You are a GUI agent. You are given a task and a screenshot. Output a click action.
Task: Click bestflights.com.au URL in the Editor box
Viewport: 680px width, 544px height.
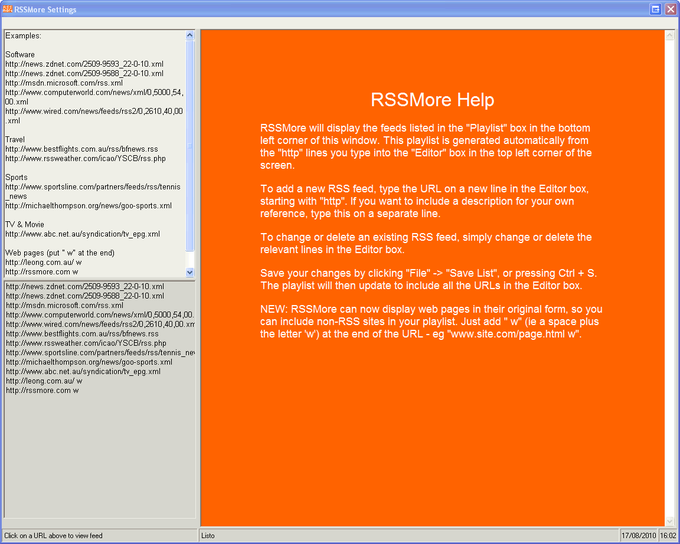coord(82,149)
